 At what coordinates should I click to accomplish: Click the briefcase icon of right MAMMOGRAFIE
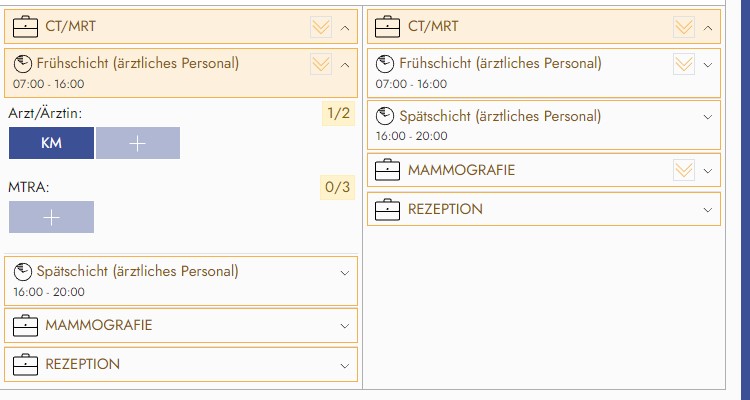(388, 170)
